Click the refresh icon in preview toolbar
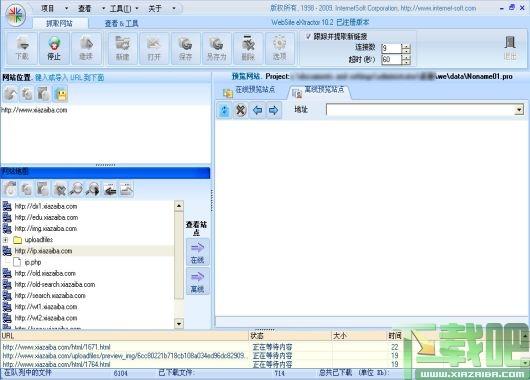The image size is (530, 380). 224,110
